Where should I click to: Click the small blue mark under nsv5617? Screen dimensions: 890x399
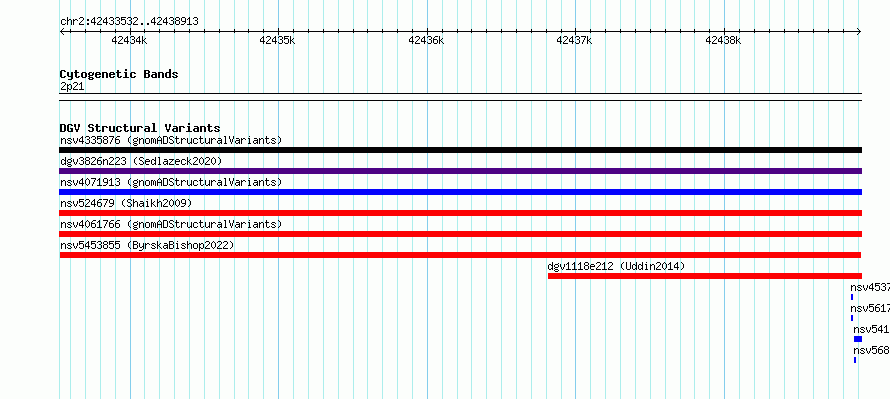[852, 318]
